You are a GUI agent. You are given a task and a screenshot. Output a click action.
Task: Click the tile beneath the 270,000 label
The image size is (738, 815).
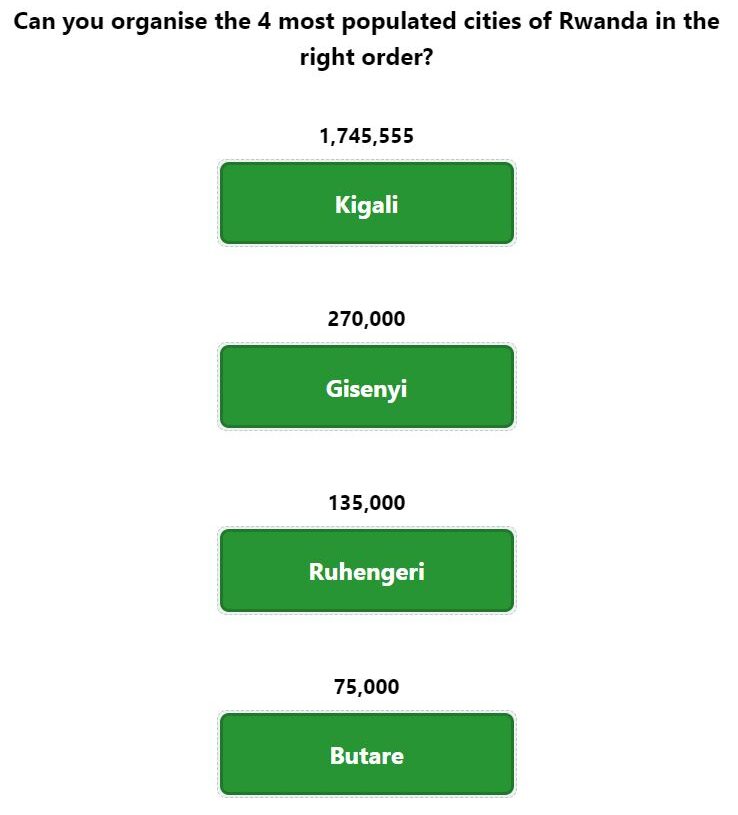coord(367,387)
